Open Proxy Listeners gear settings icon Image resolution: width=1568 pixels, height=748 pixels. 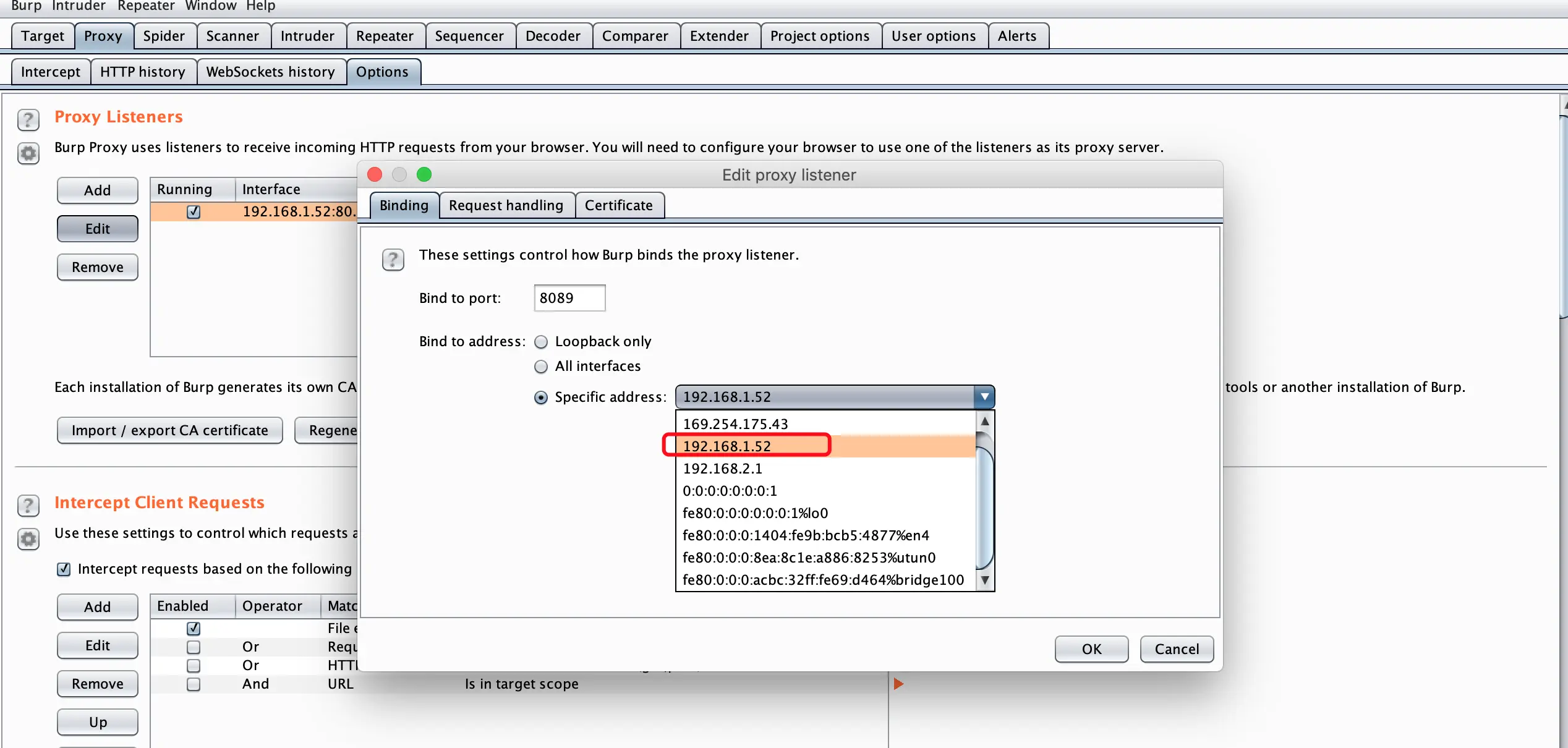coord(28,153)
